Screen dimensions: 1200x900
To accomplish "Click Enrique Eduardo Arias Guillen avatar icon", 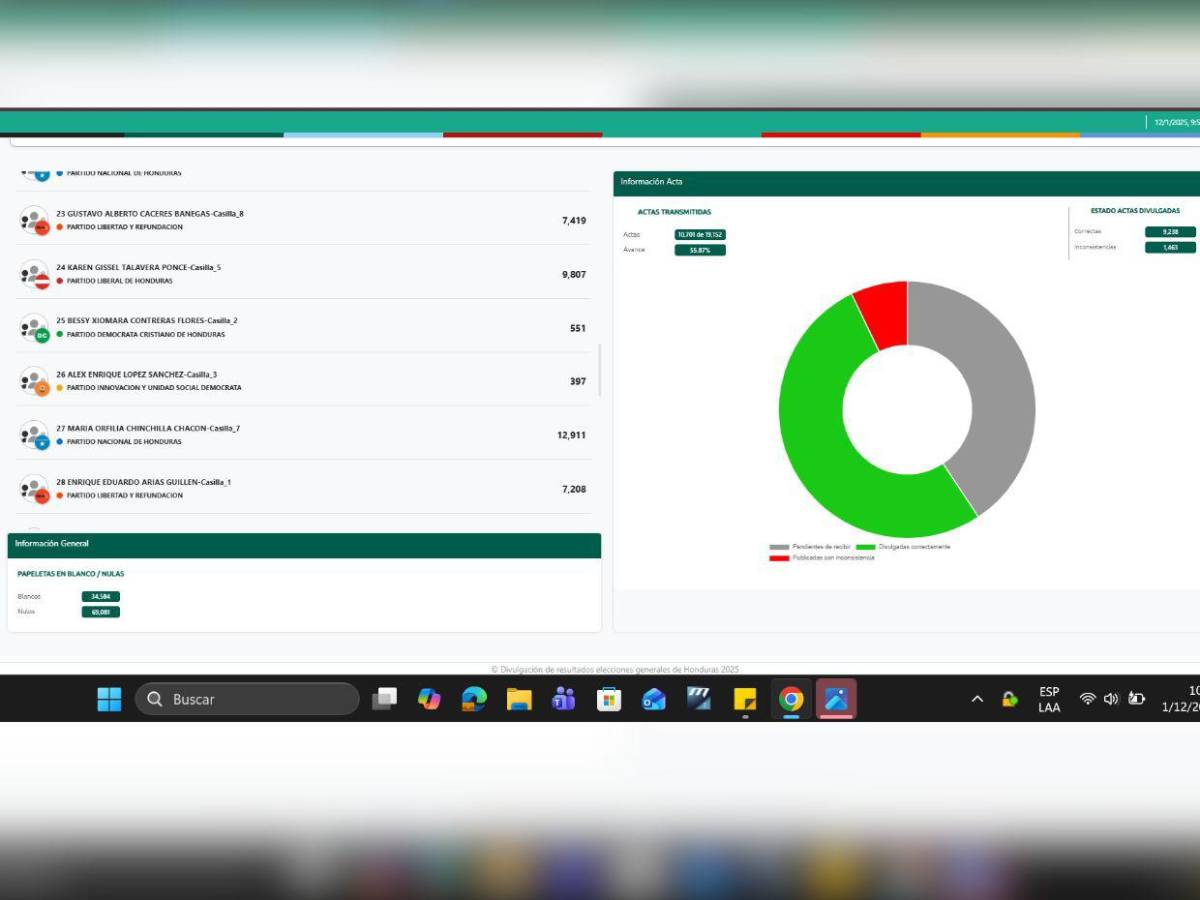I will (x=34, y=489).
